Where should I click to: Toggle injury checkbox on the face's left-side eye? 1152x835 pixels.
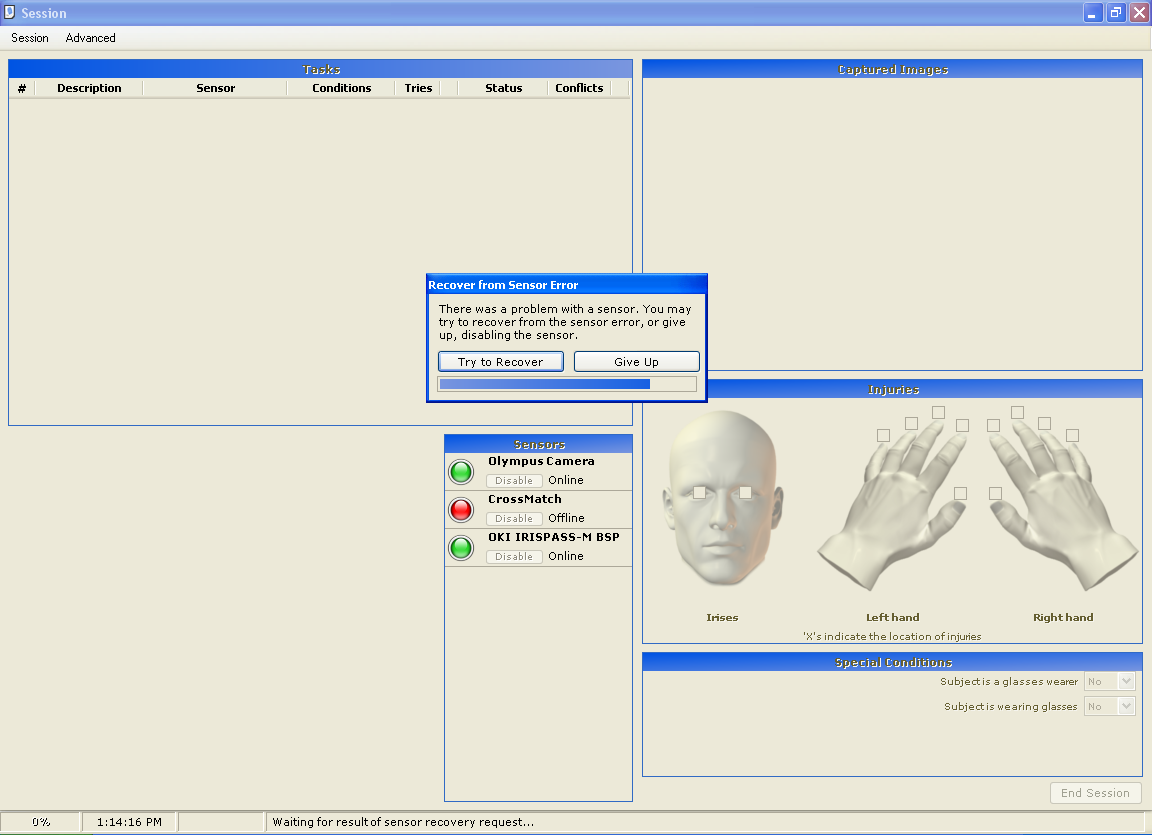(x=699, y=492)
